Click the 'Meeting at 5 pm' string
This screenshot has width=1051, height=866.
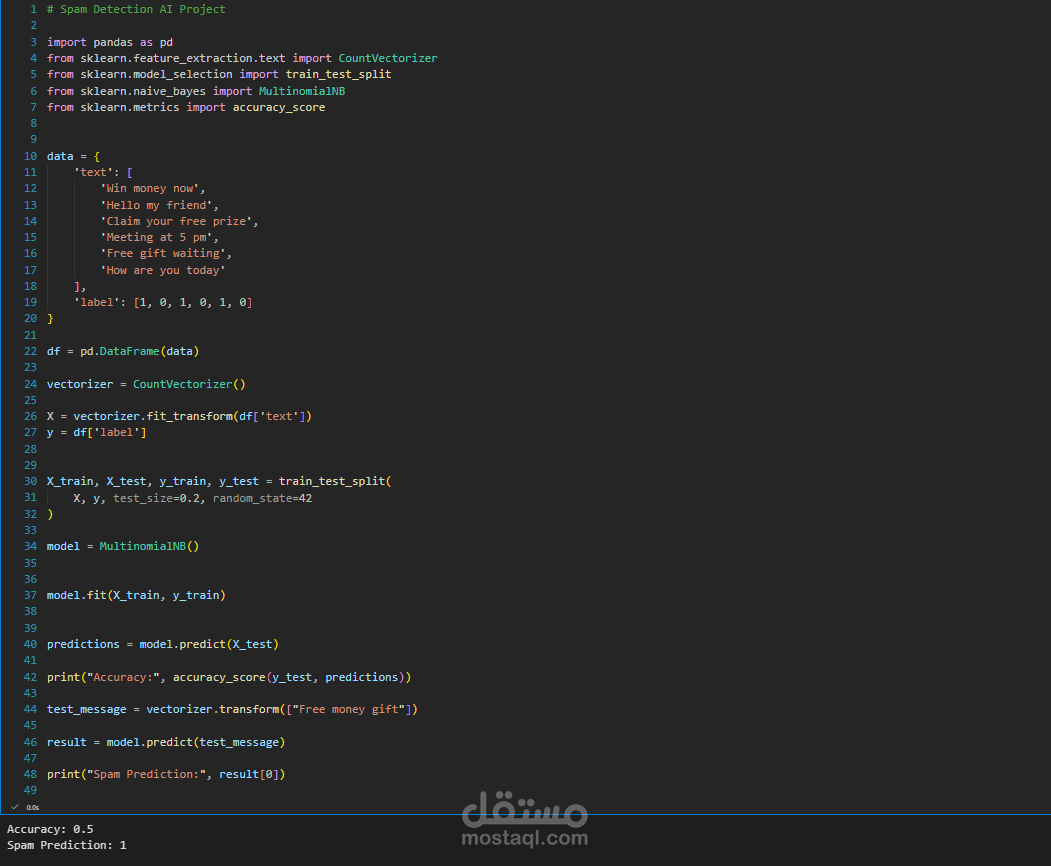156,237
